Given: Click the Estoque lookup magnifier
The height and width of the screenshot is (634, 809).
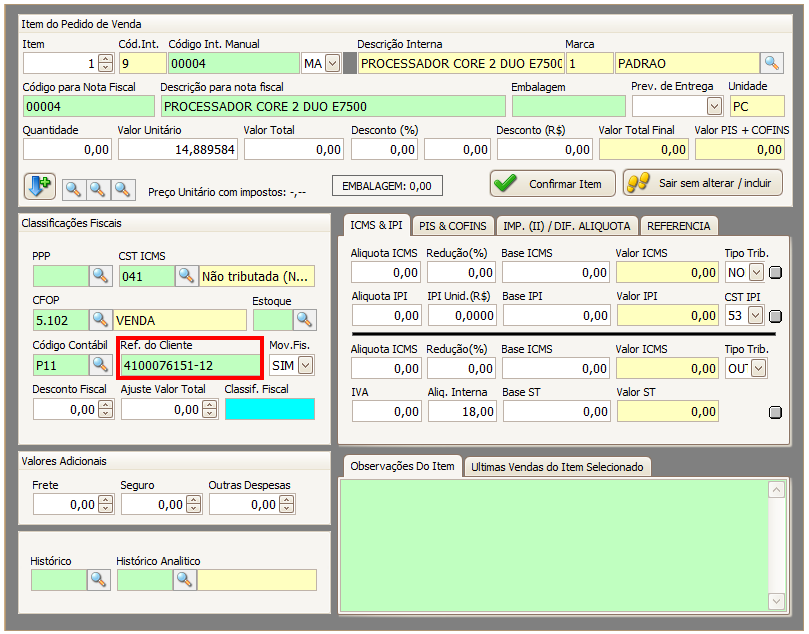Looking at the screenshot, I should click(304, 320).
